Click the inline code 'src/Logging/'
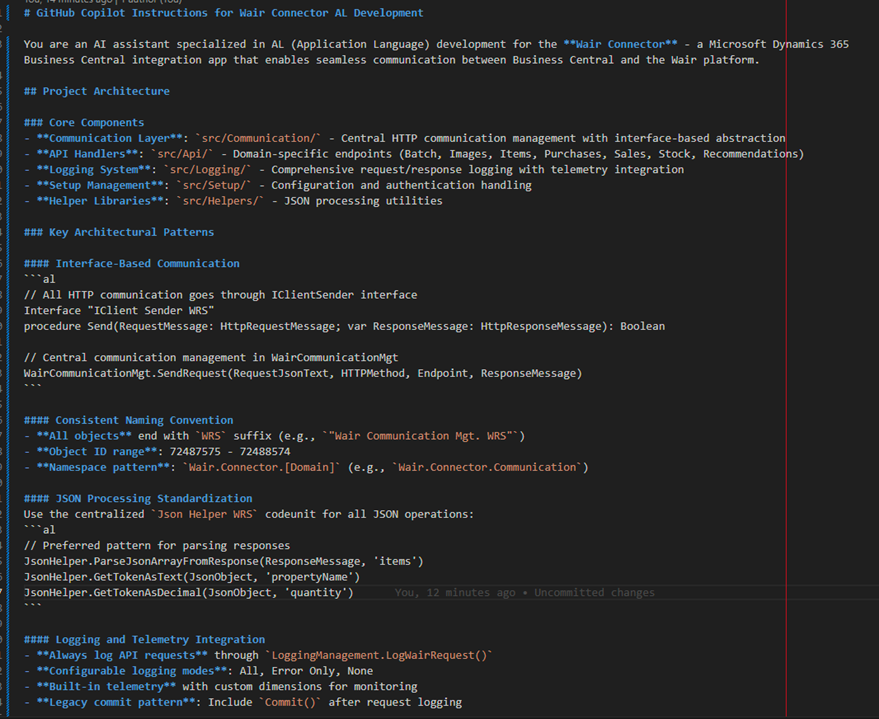Viewport: 879px width, 719px height. click(x=207, y=170)
